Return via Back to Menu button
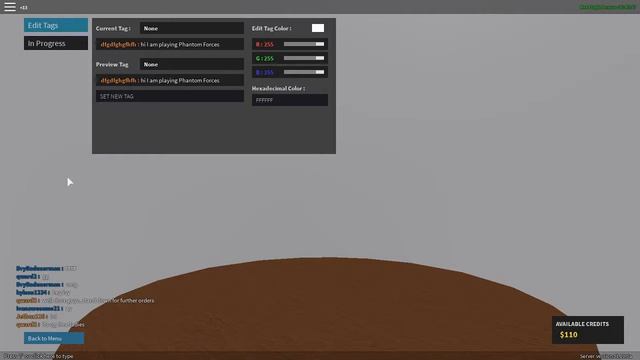 54,338
